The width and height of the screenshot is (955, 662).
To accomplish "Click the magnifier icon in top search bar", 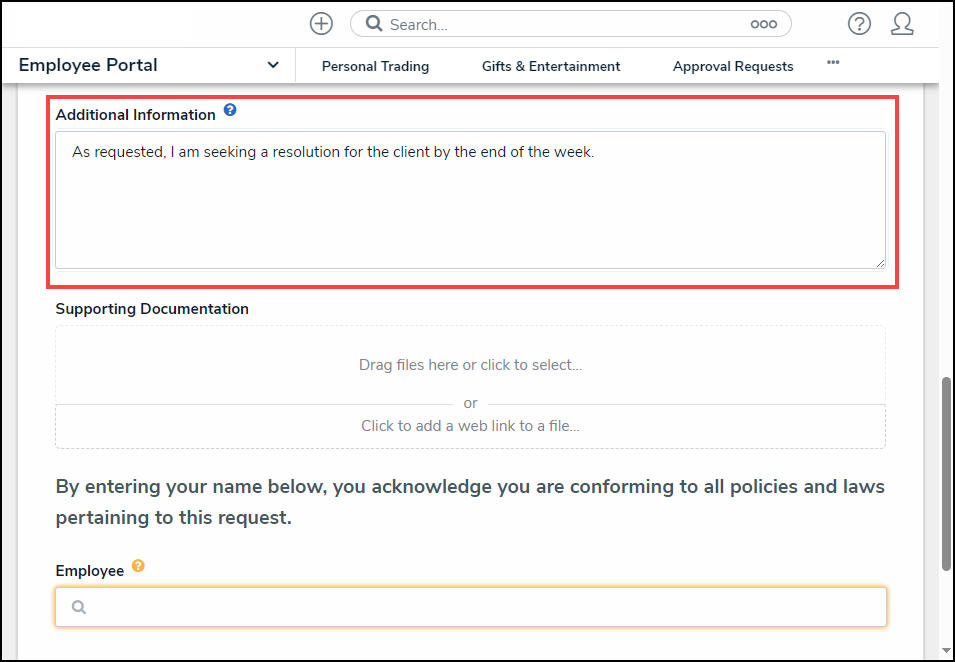I will pos(373,24).
